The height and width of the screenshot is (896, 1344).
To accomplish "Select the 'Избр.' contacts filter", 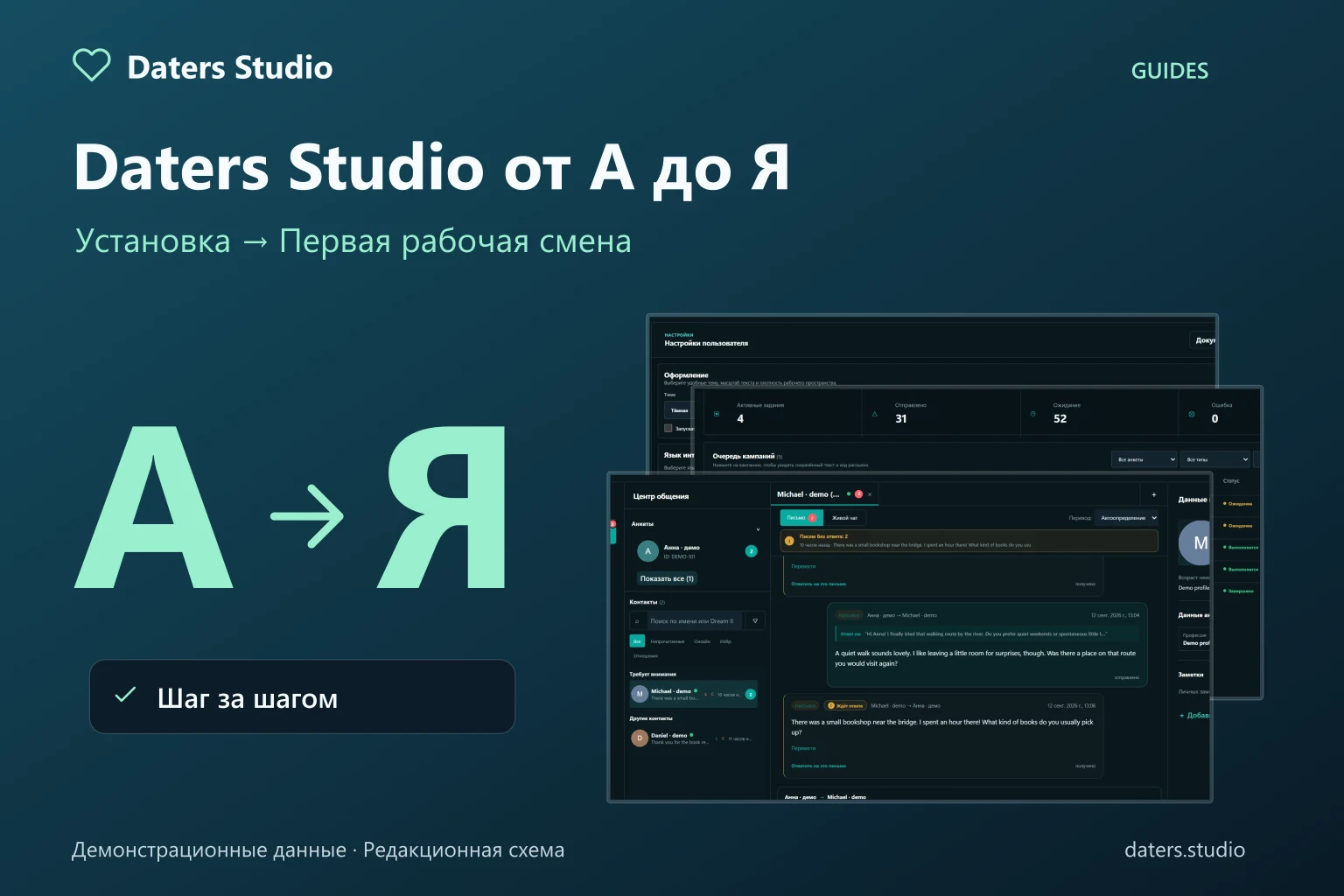I will 725,641.
